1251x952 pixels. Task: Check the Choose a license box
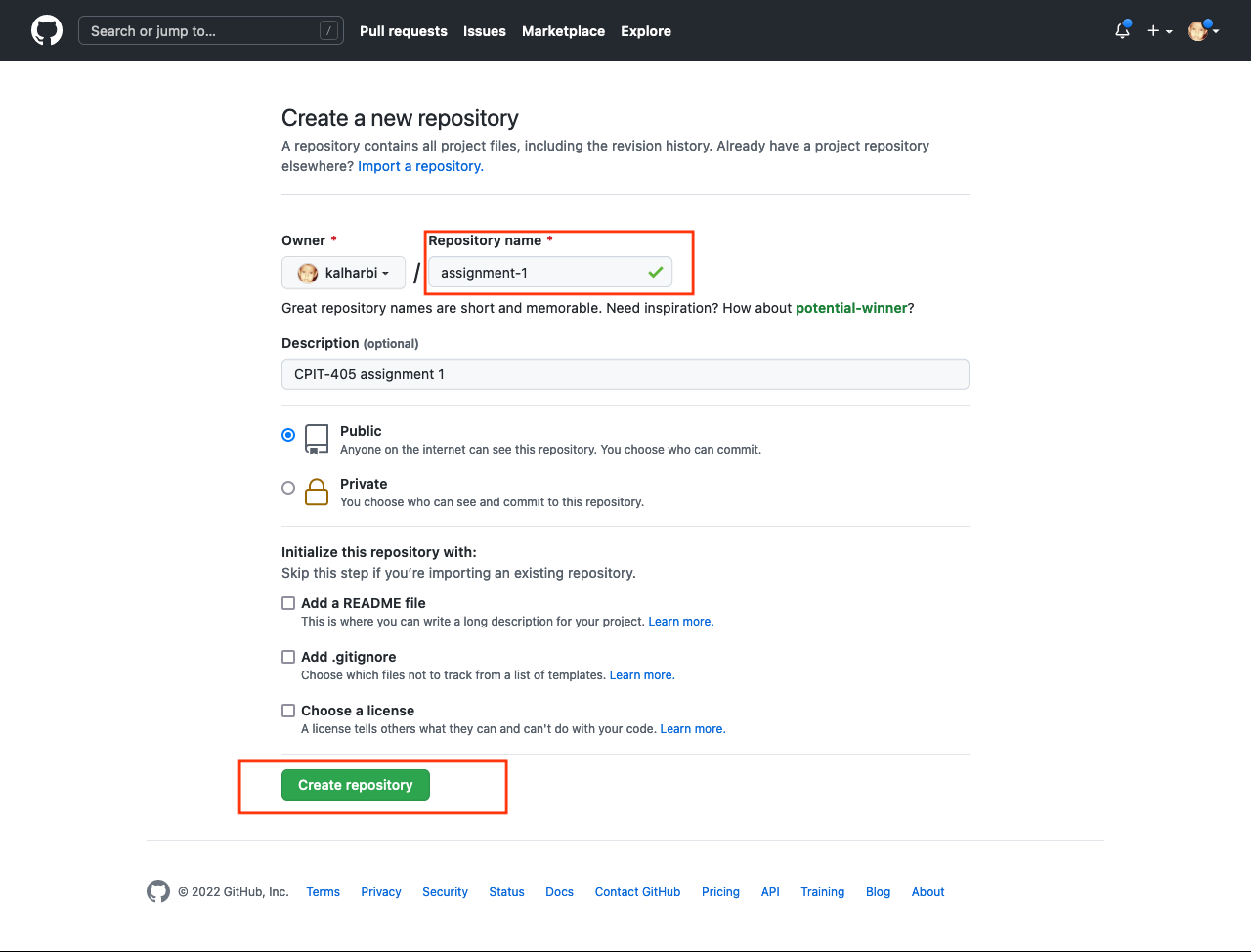pos(288,711)
